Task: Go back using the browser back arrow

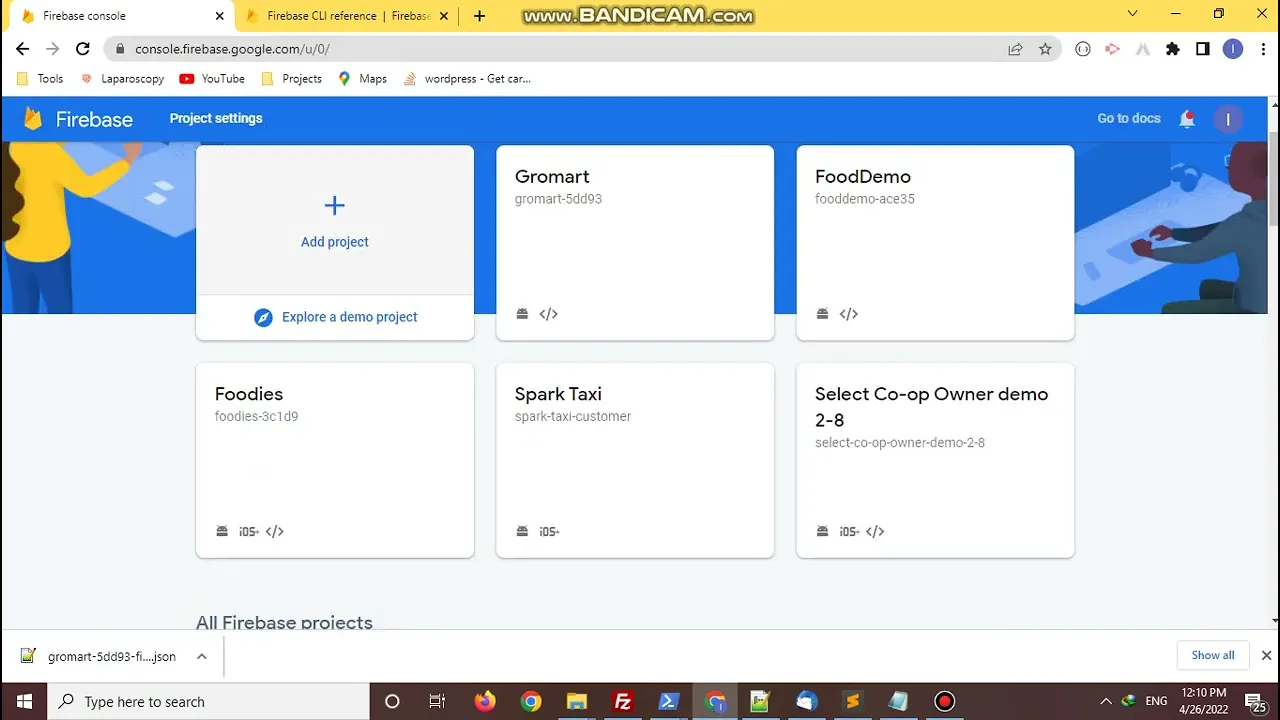Action: [x=23, y=49]
